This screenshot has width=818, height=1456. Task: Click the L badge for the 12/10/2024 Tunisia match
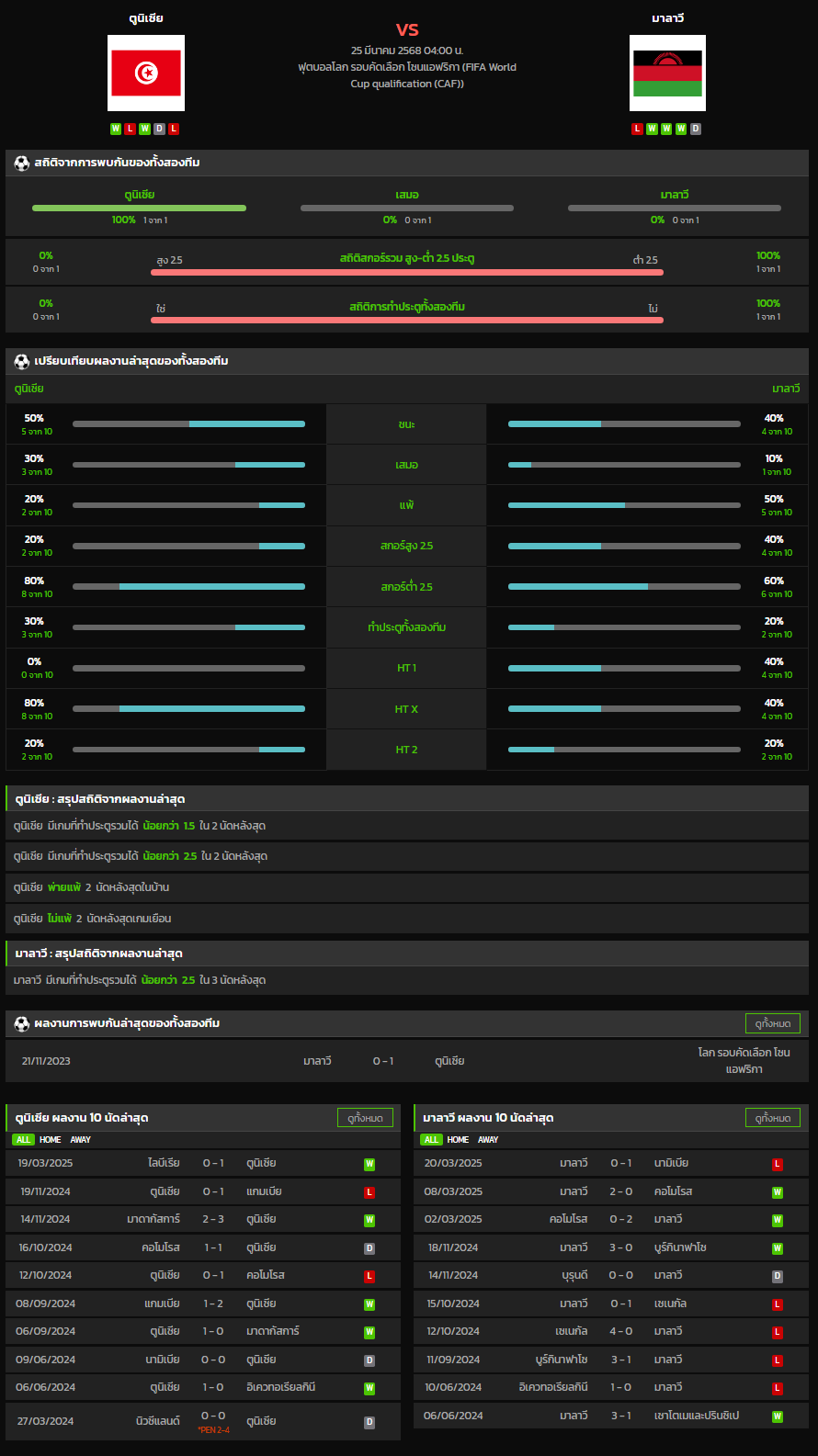click(x=369, y=1276)
